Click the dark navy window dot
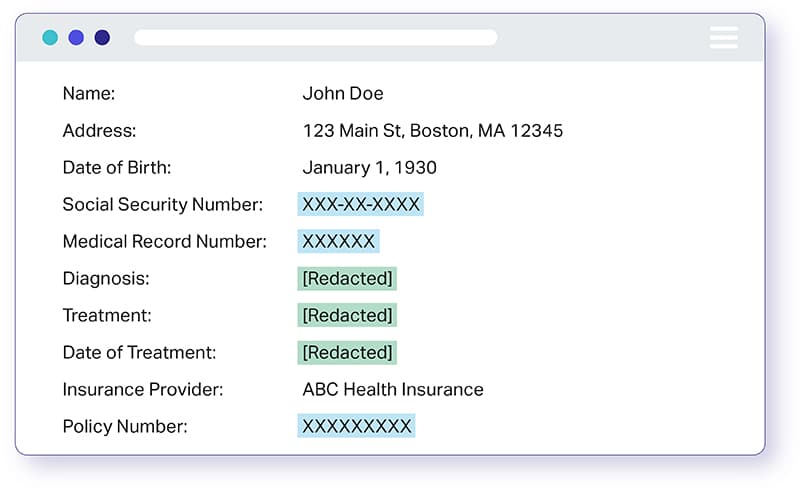This screenshot has height=500, width=800. click(x=102, y=38)
